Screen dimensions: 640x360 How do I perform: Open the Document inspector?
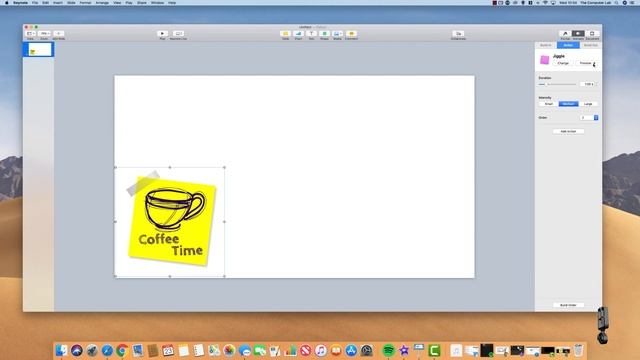(592, 34)
